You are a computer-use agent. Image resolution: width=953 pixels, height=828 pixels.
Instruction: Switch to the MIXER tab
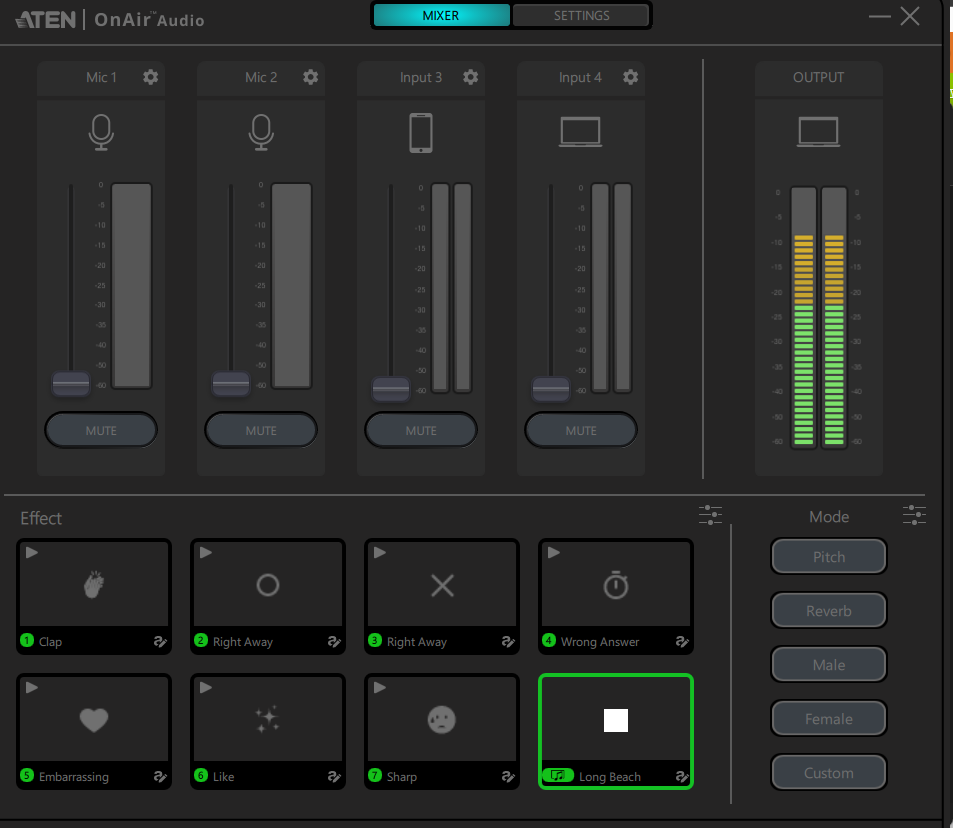[441, 15]
